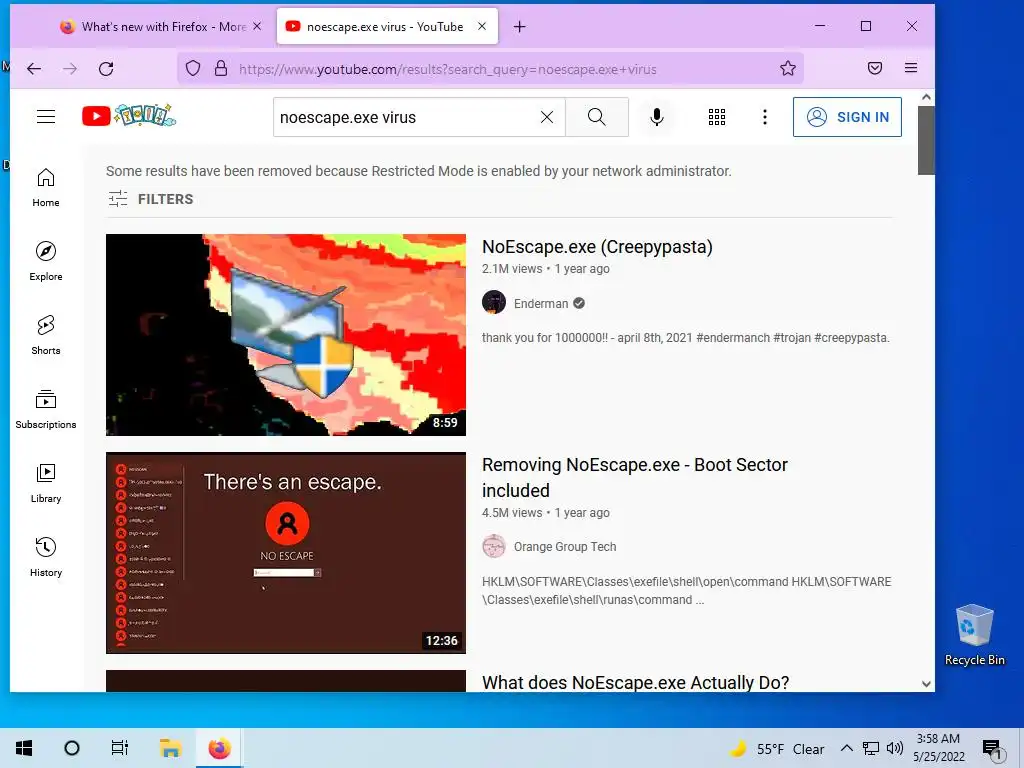The height and width of the screenshot is (768, 1024).
Task: Expand the FILTERS options
Action: pyautogui.click(x=150, y=199)
